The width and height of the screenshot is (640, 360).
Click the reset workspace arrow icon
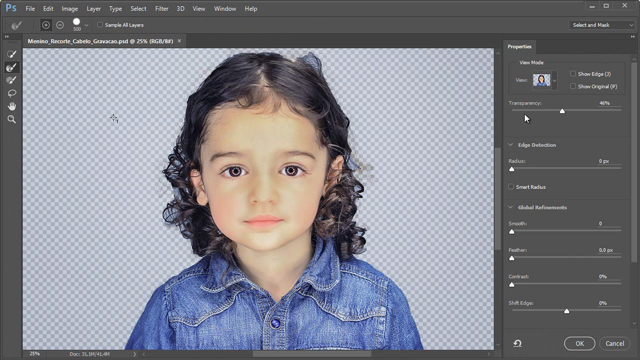pos(517,343)
